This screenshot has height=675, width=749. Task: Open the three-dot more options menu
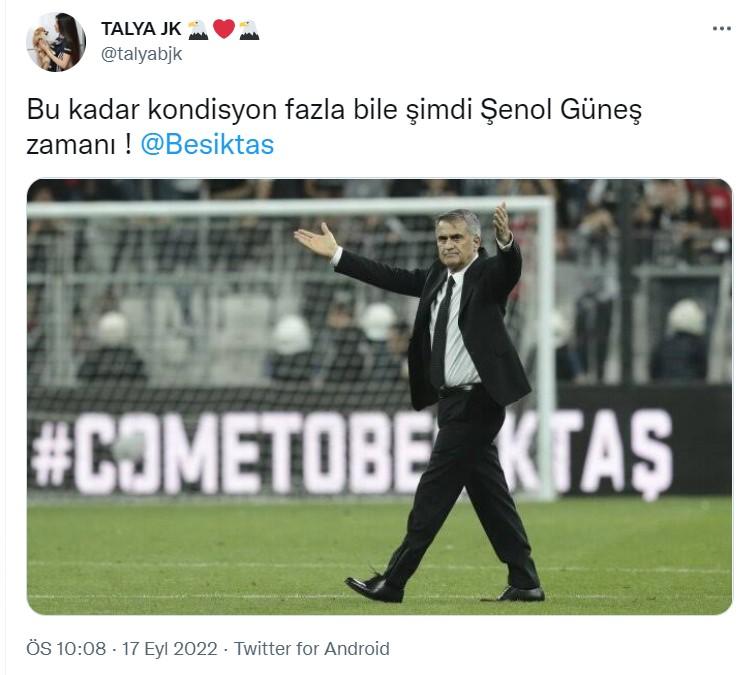click(721, 29)
